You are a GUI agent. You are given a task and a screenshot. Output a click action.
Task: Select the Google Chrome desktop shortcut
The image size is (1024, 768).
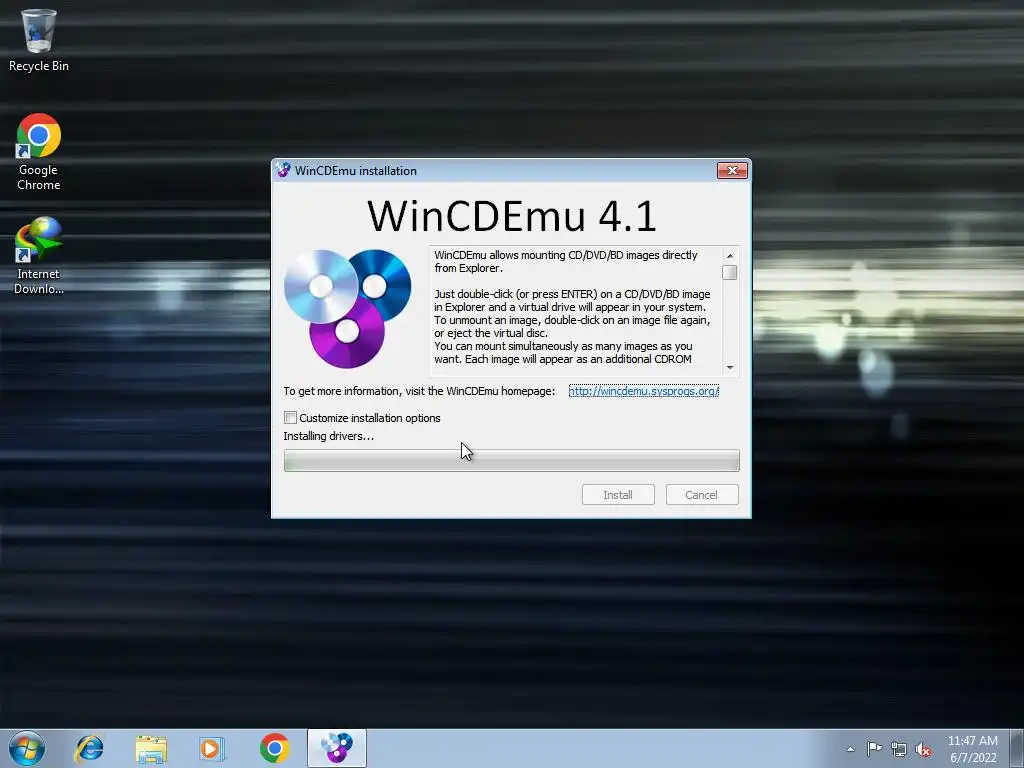click(38, 152)
